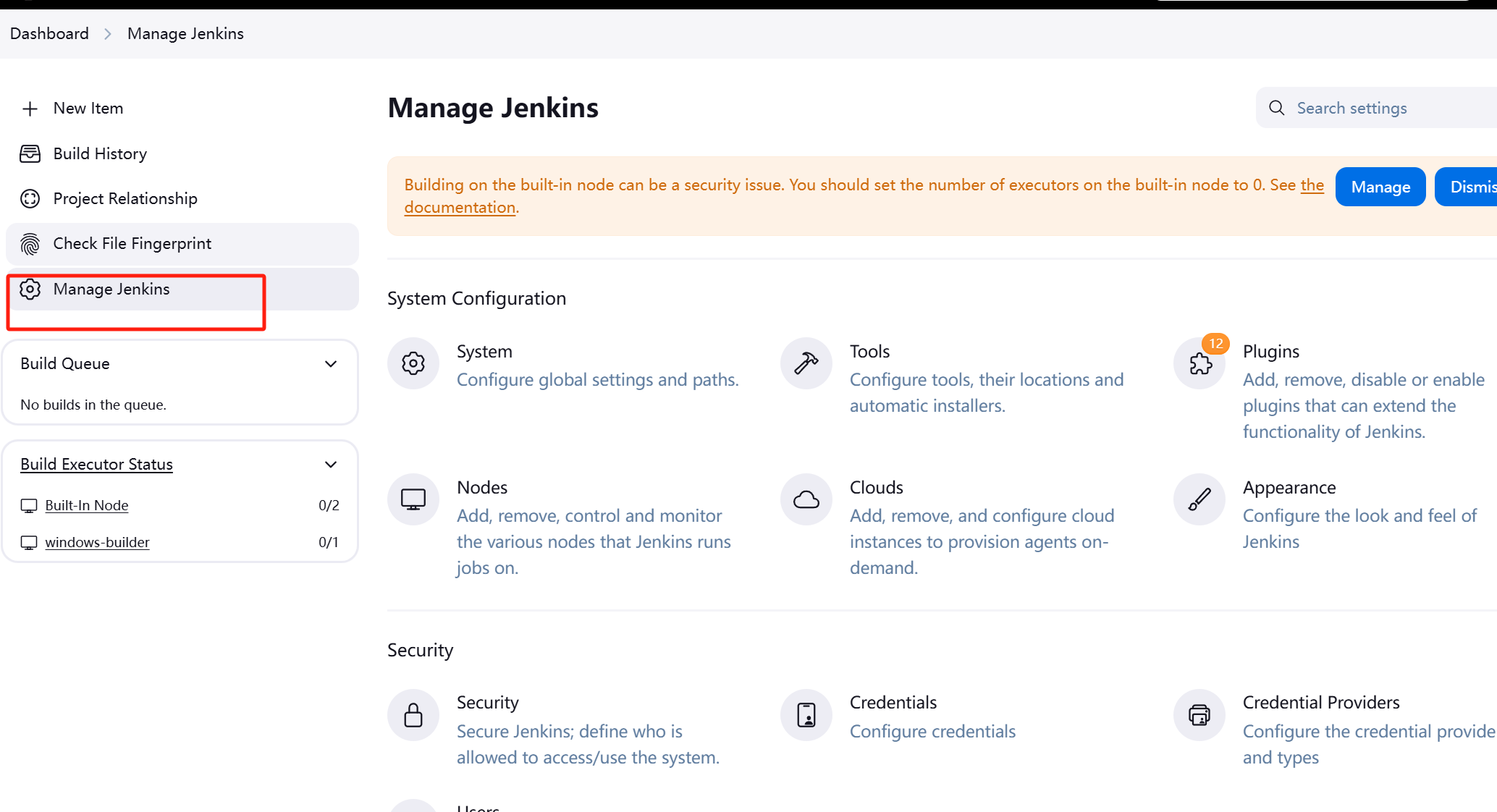This screenshot has width=1497, height=812.
Task: Open Plugins management title
Action: click(1271, 352)
